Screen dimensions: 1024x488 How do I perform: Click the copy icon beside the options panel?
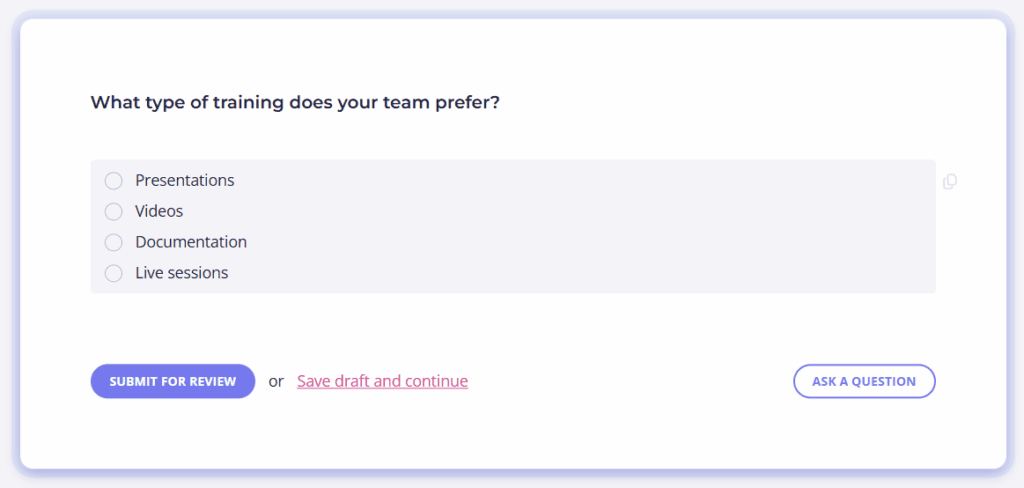(x=950, y=182)
